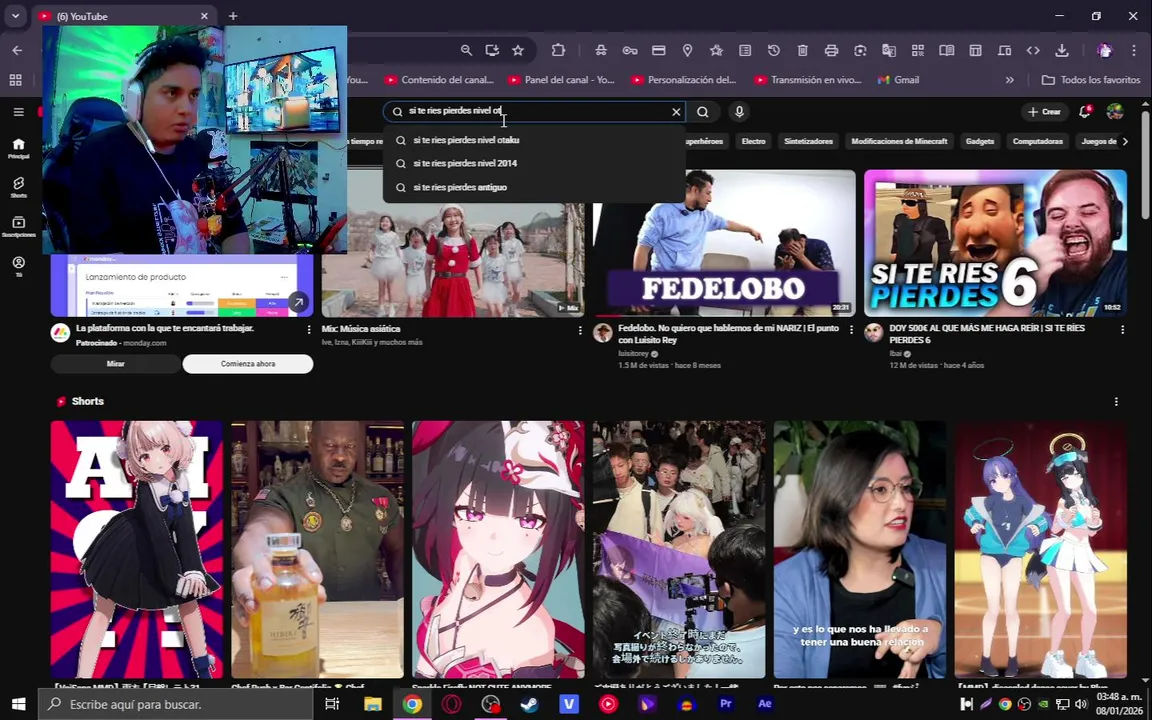Open the password key extension icon

(x=630, y=50)
